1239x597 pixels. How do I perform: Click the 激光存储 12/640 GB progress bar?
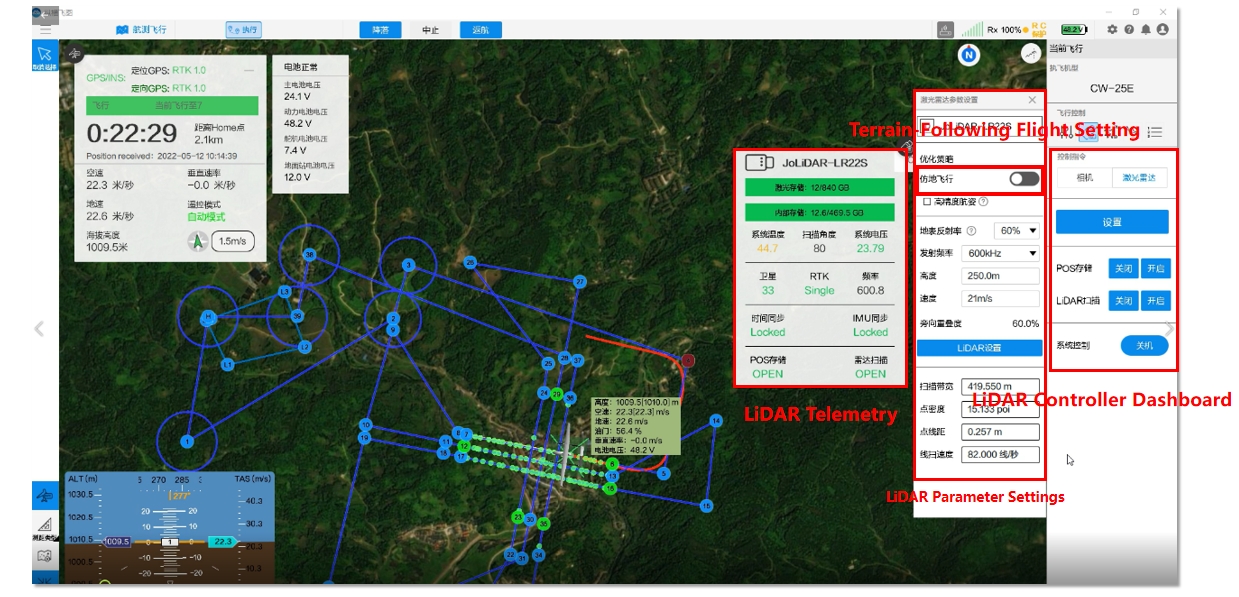(818, 187)
